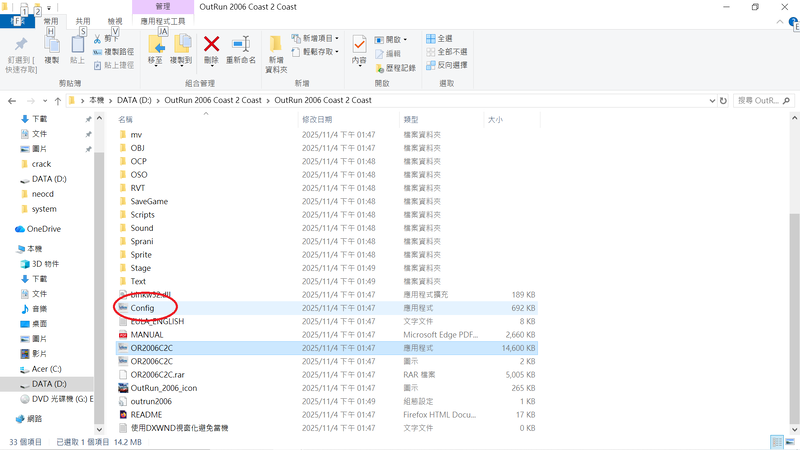Select the MANUAL PDF file
Screen dimensions: 800x450
pos(327,335)
